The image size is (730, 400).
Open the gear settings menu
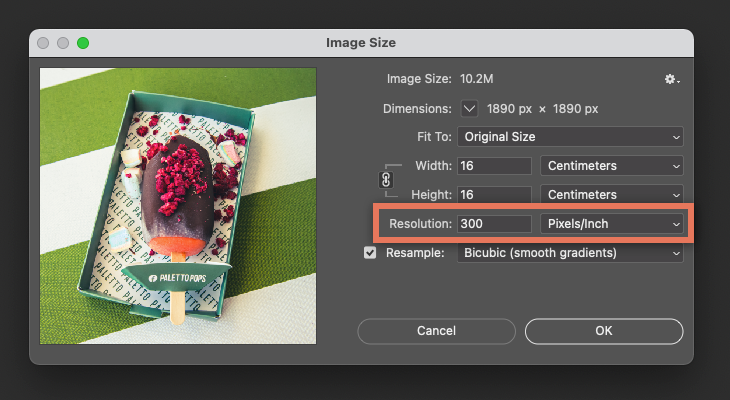click(x=672, y=79)
